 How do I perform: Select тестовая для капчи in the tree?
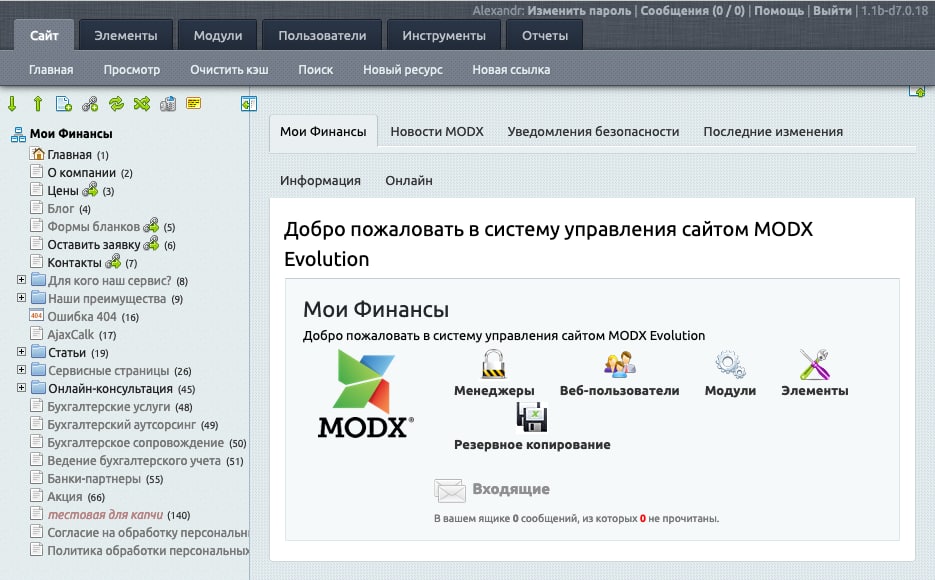[105, 514]
